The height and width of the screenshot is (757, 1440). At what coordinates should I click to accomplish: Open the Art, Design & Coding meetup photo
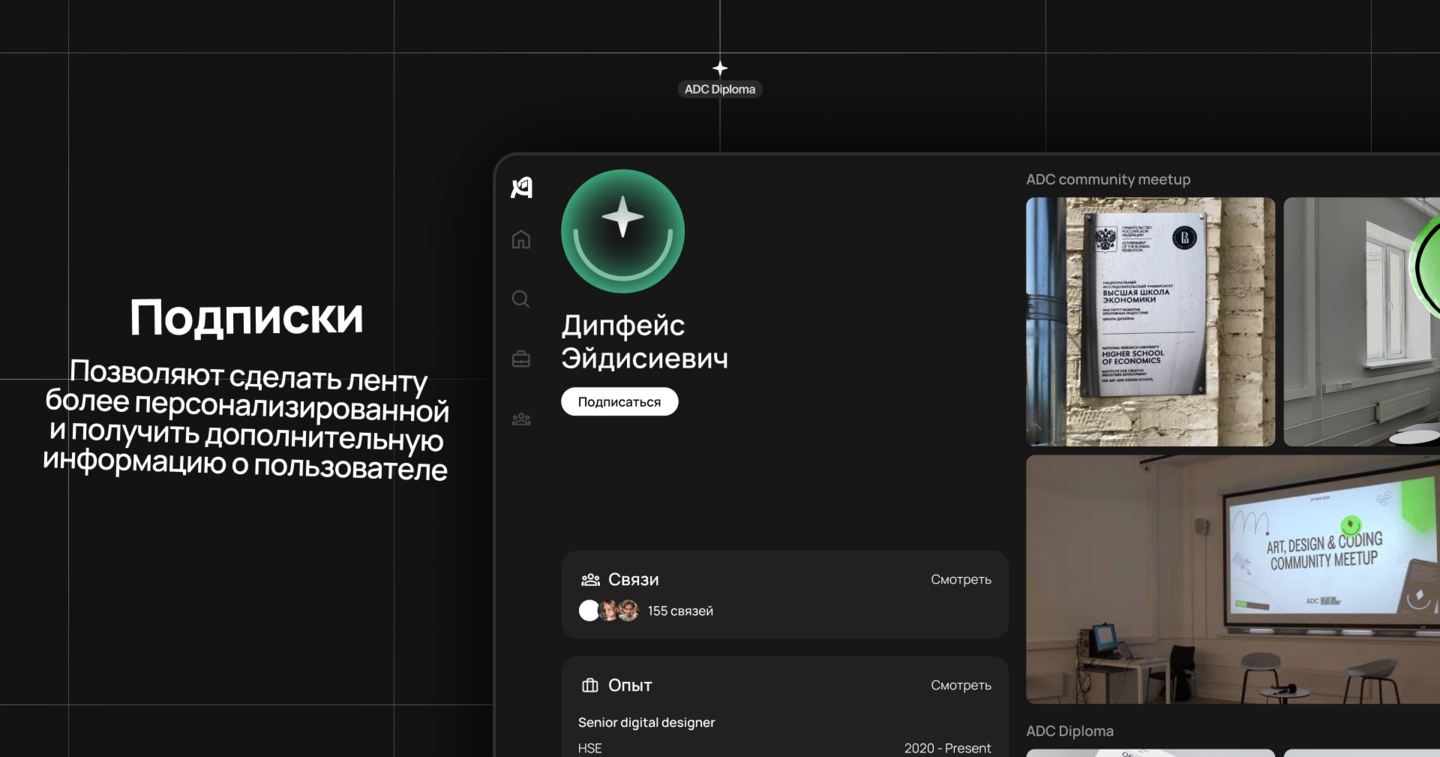click(1233, 579)
